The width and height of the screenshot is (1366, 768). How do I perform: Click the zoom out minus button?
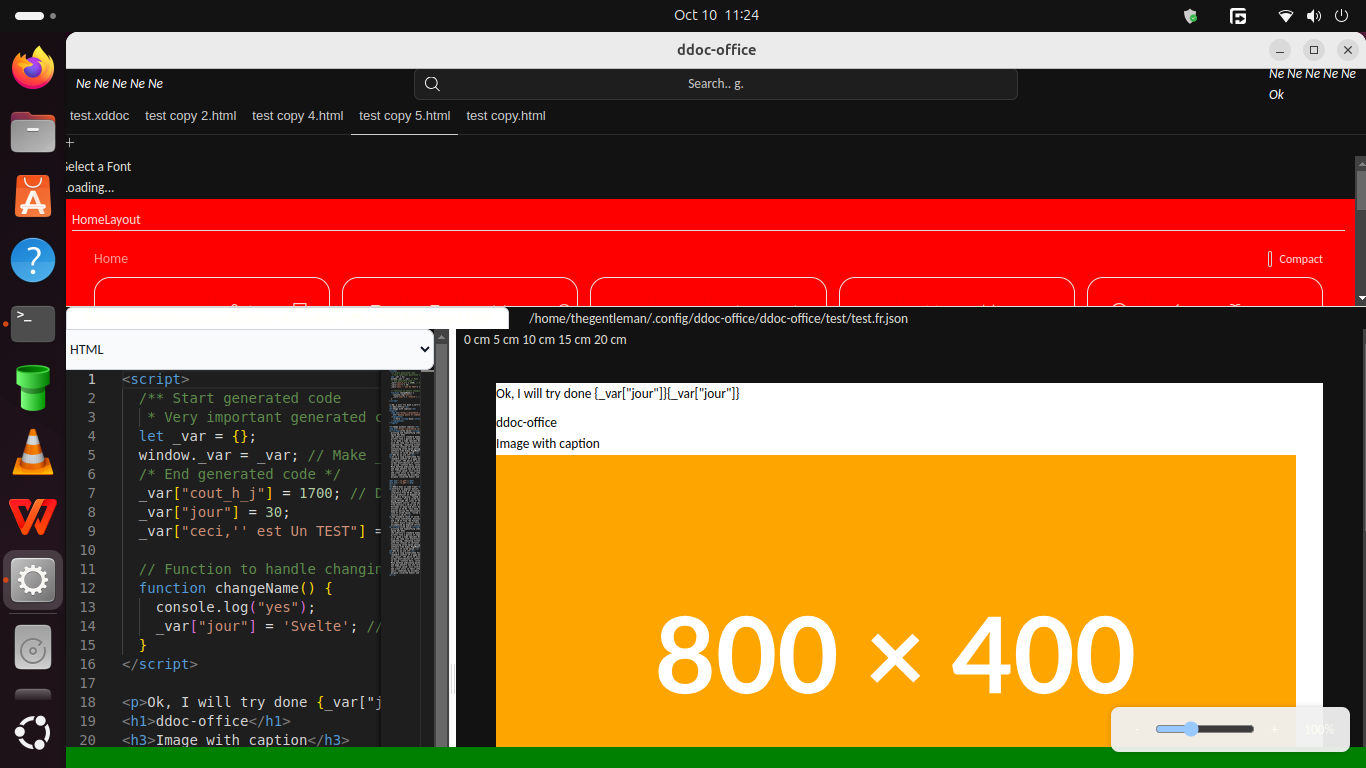(1137, 730)
